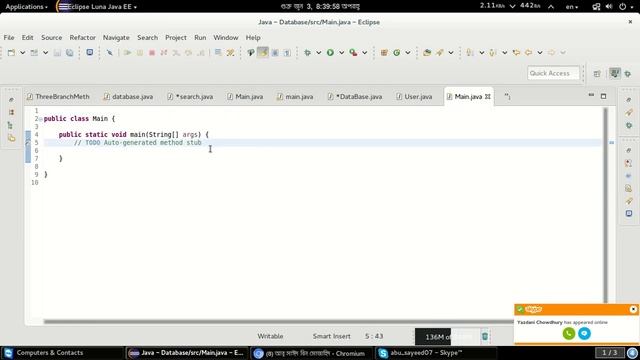This screenshot has height=360, width=640.
Task: Click the heap status memory bar
Action: coord(447,337)
